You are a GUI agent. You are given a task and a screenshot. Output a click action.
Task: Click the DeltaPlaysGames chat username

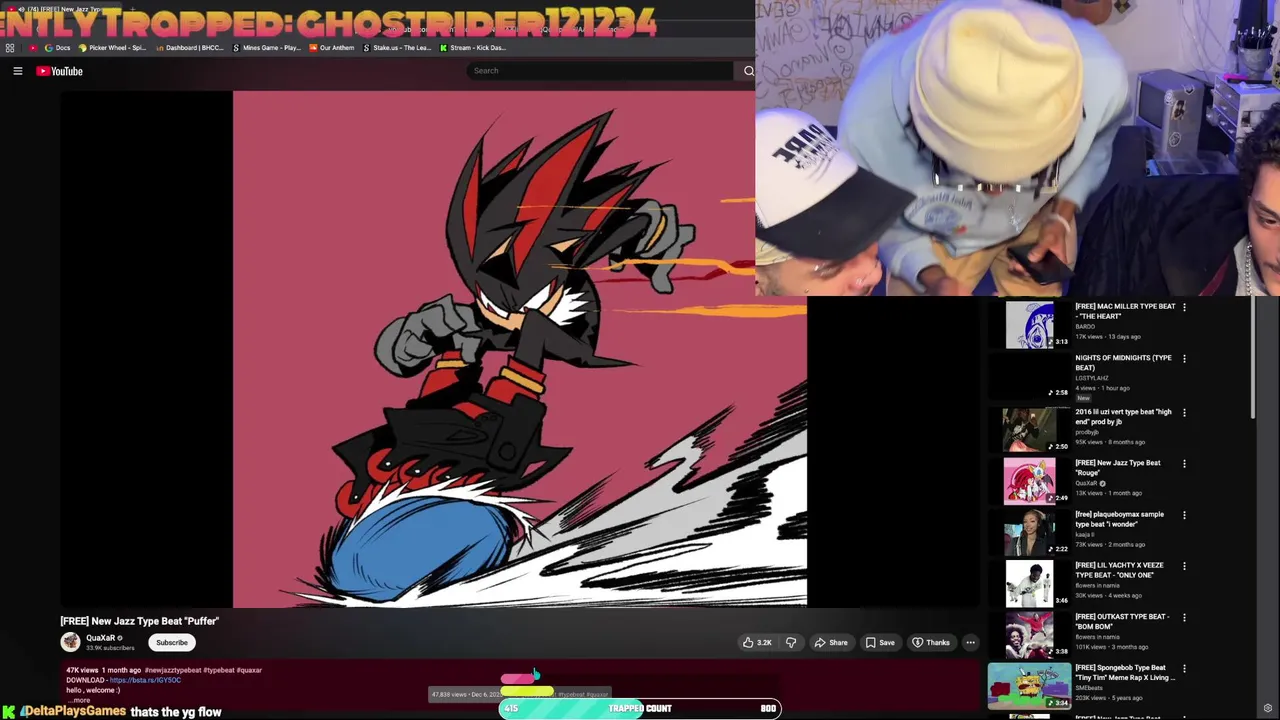tap(74, 711)
